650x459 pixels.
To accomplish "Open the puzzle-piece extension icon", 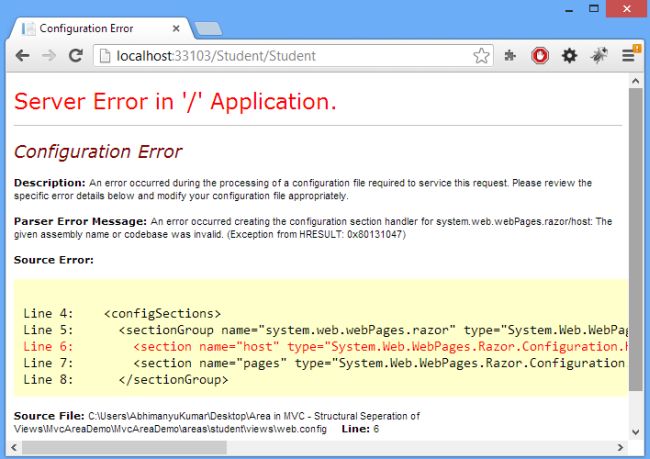I will [x=510, y=56].
